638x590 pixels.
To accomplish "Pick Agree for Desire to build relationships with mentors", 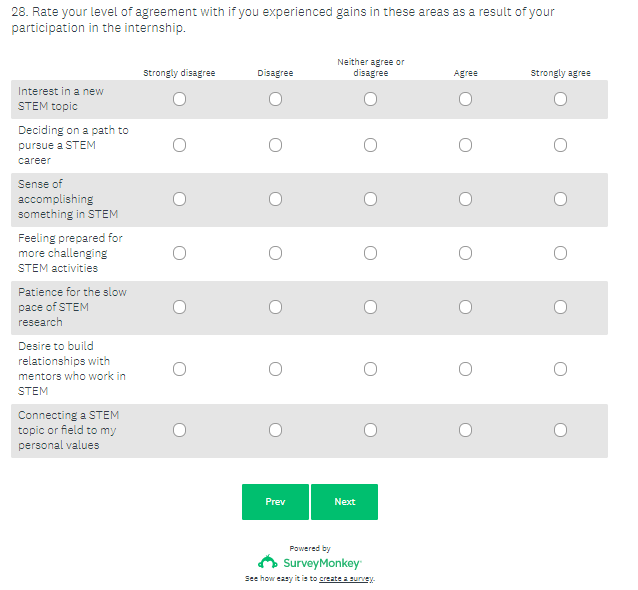I will (465, 369).
